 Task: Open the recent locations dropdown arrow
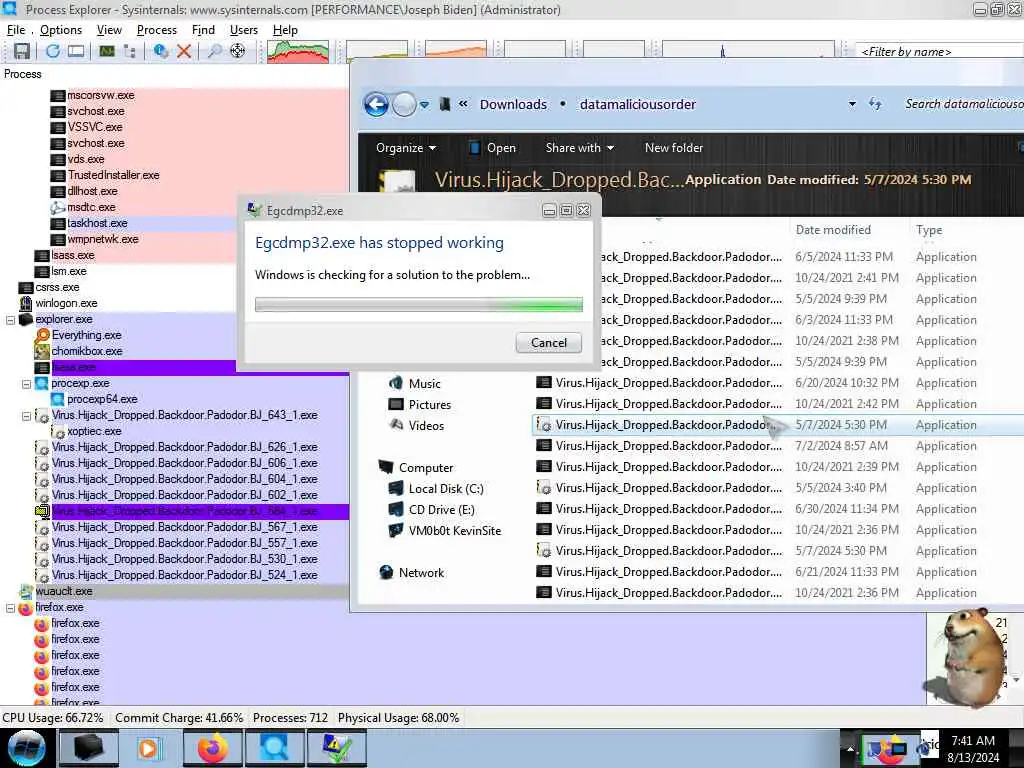coord(424,104)
